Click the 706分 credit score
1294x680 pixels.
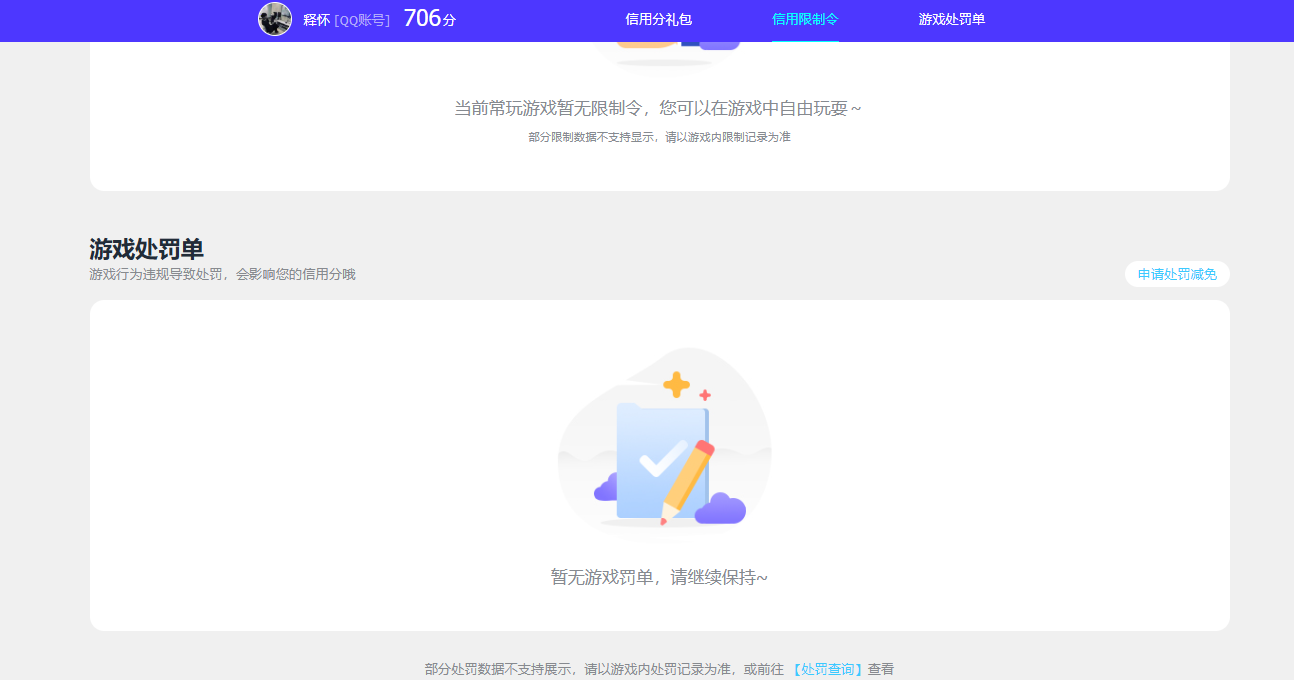[x=430, y=18]
